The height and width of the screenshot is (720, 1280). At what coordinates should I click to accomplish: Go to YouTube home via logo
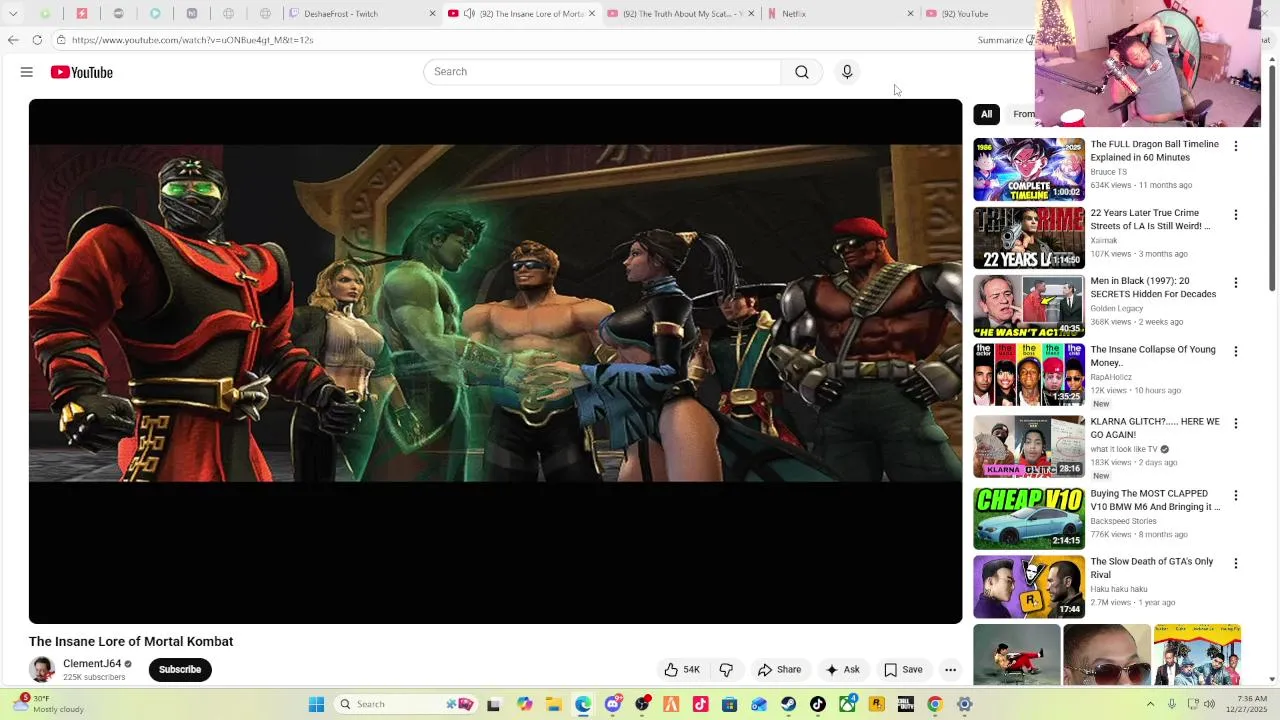point(82,72)
